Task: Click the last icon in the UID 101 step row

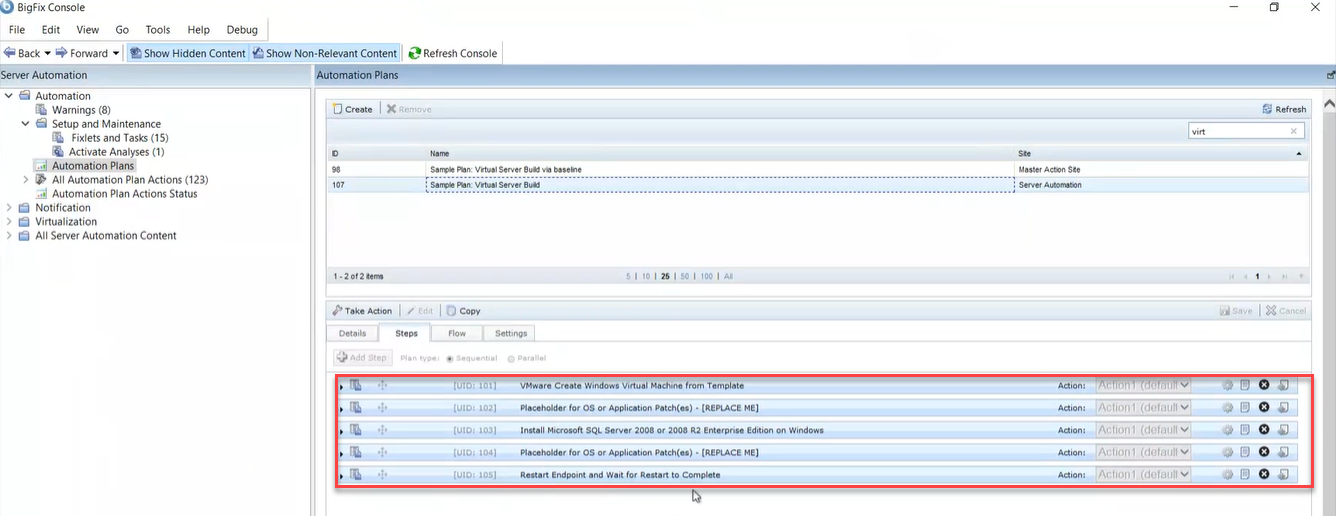Action: point(1283,385)
